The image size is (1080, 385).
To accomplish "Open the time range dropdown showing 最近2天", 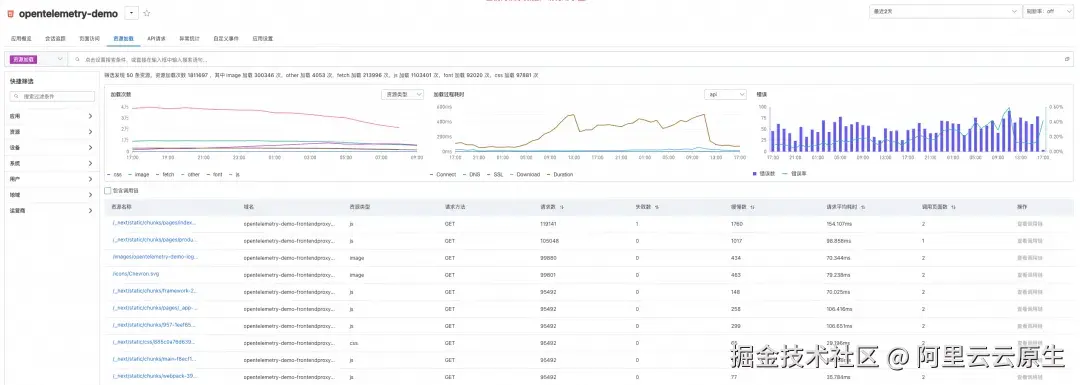I will point(945,11).
